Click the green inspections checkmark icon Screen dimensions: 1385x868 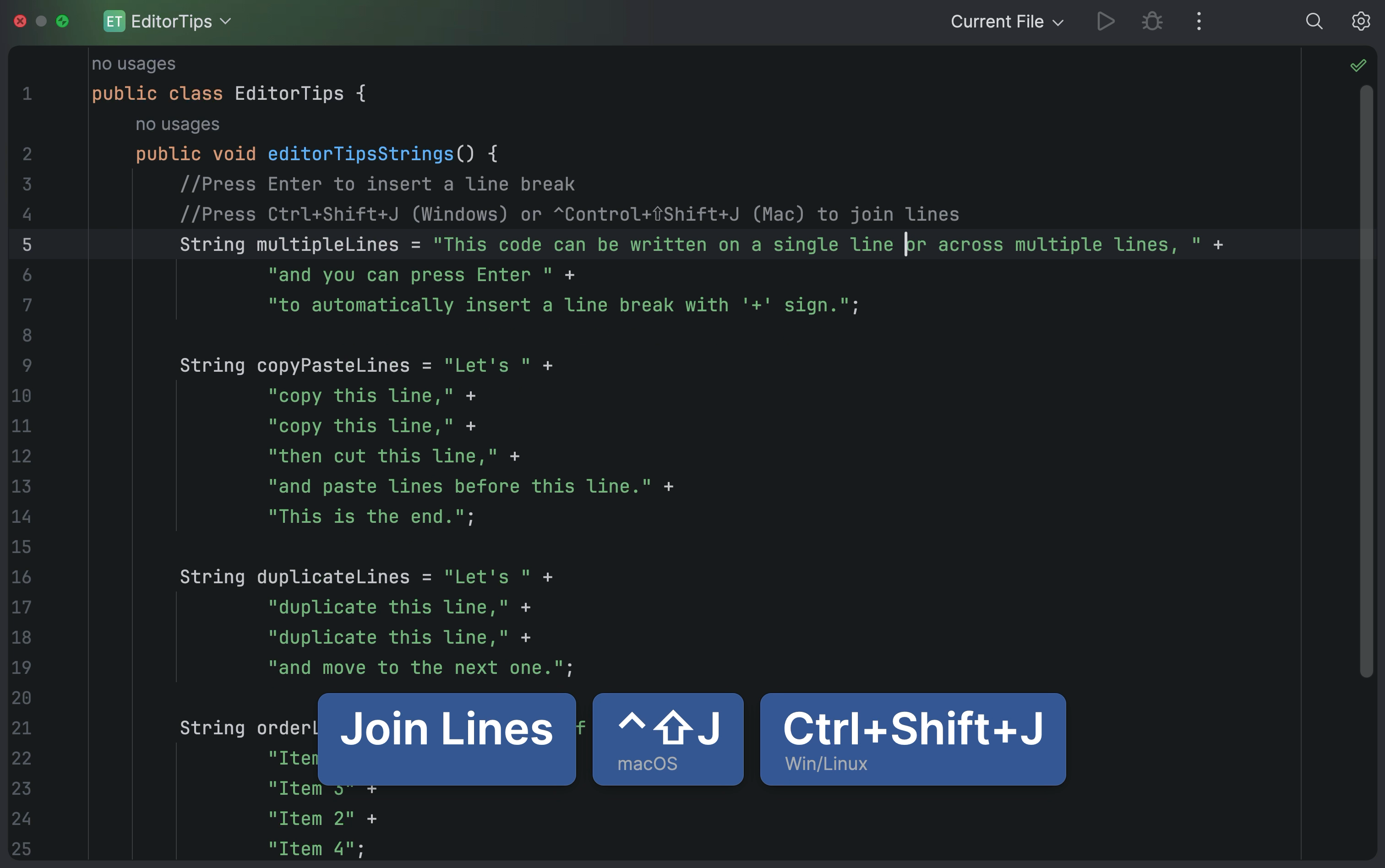(1358, 65)
